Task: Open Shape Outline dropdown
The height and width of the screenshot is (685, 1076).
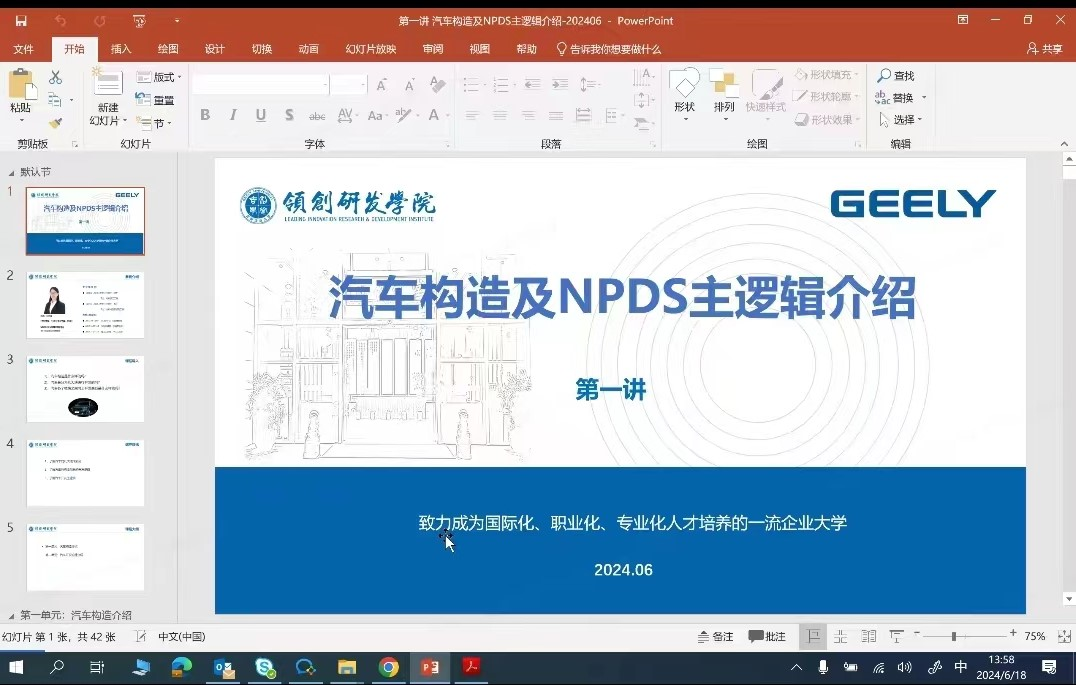Action: [x=828, y=97]
